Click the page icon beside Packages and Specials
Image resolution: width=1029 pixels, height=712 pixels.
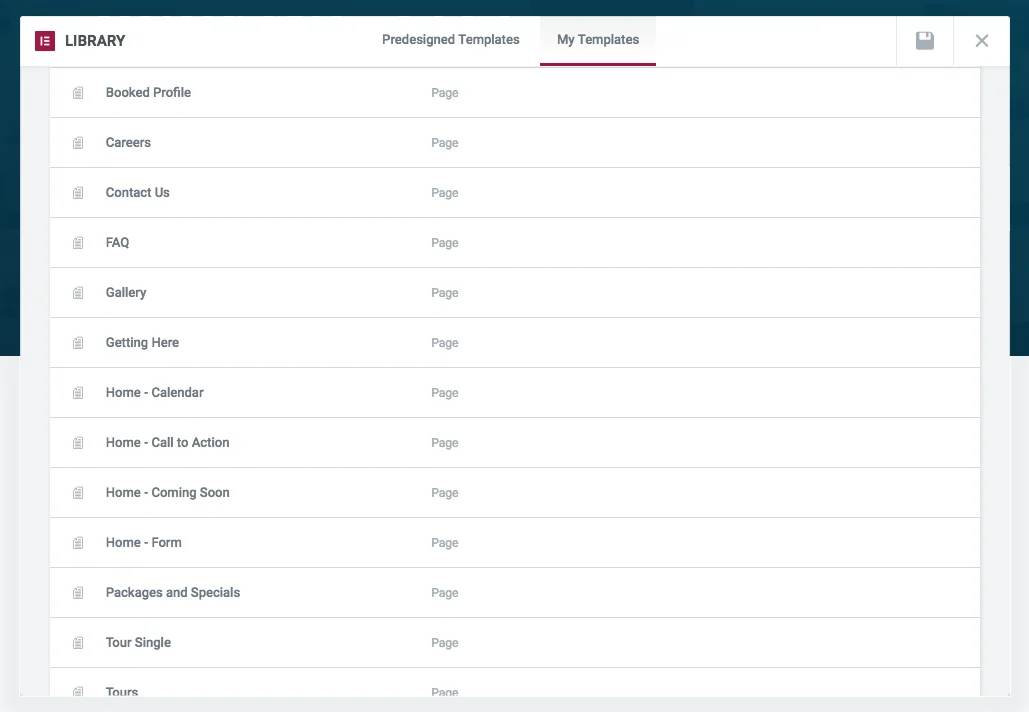pos(78,592)
